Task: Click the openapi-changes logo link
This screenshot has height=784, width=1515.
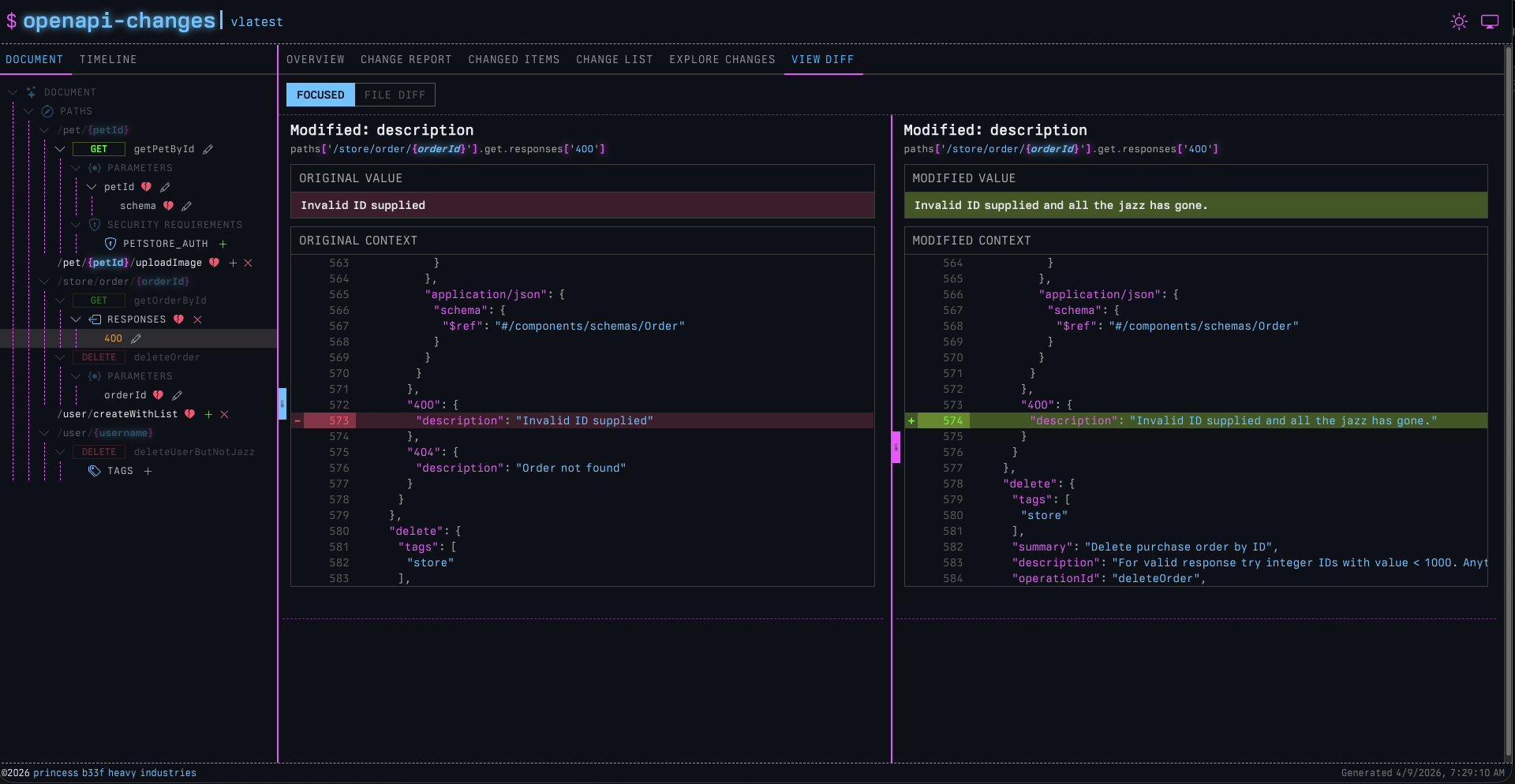Action: click(119, 21)
